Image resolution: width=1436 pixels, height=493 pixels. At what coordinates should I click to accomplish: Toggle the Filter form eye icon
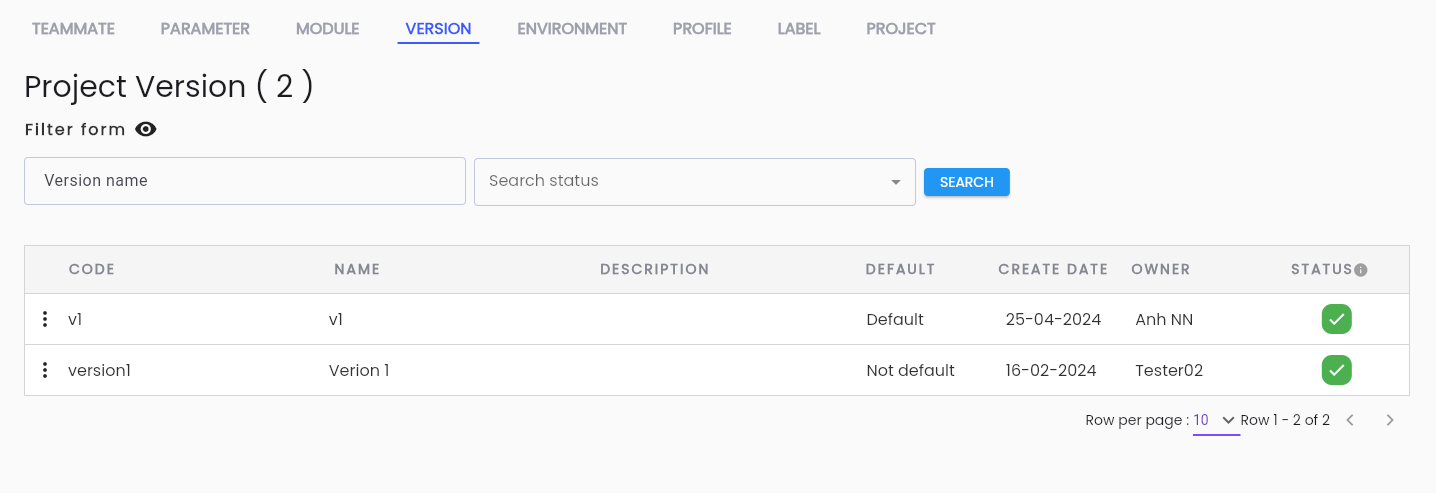point(146,129)
